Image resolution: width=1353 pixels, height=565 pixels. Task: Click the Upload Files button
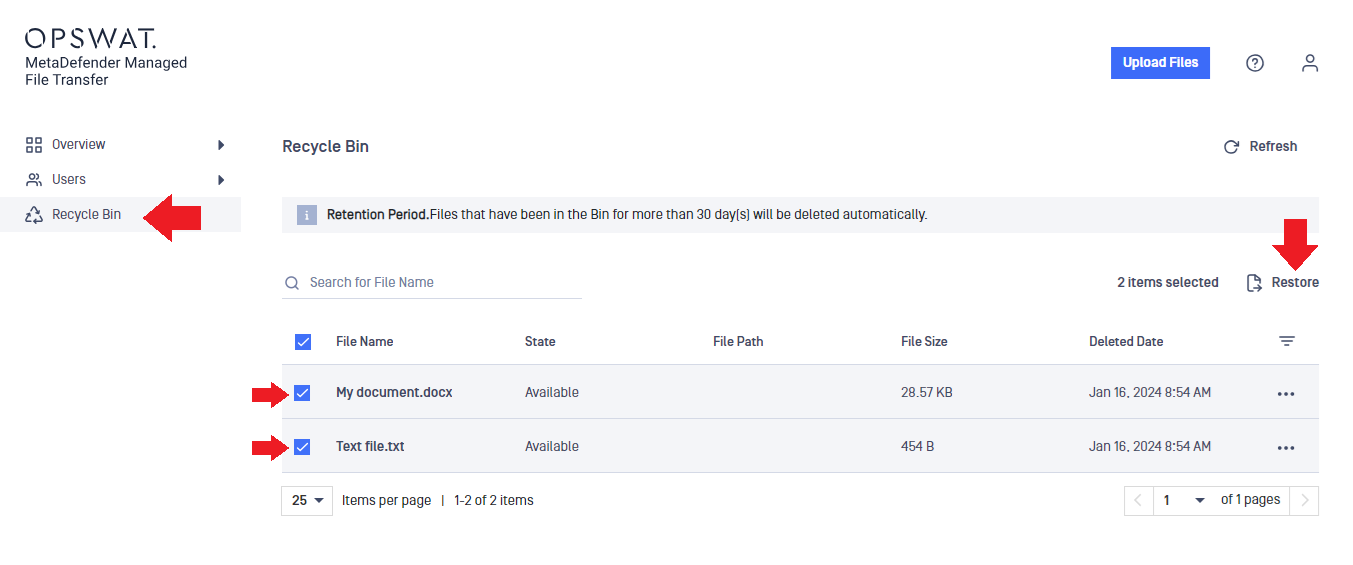point(1160,62)
